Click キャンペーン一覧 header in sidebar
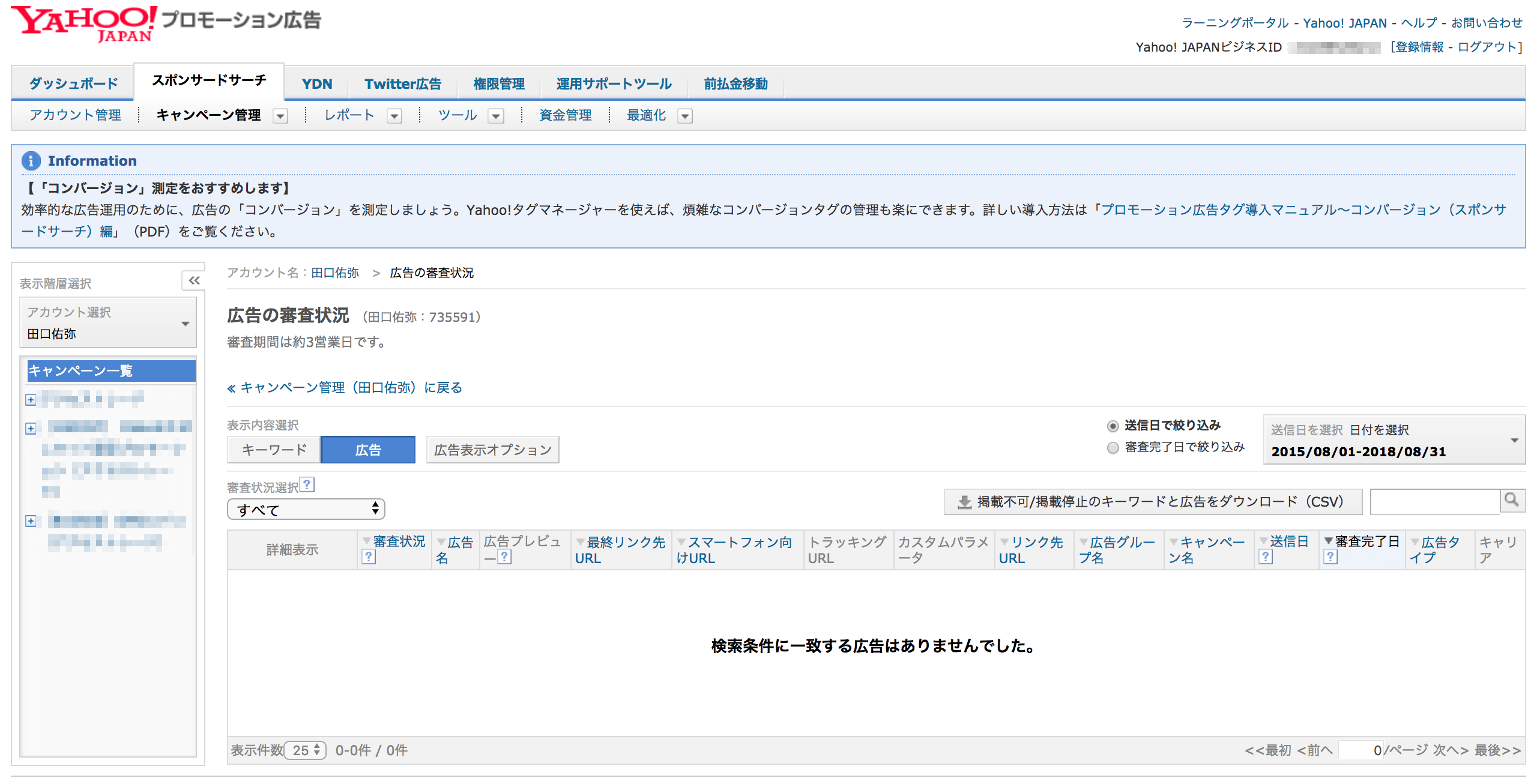 (x=112, y=371)
